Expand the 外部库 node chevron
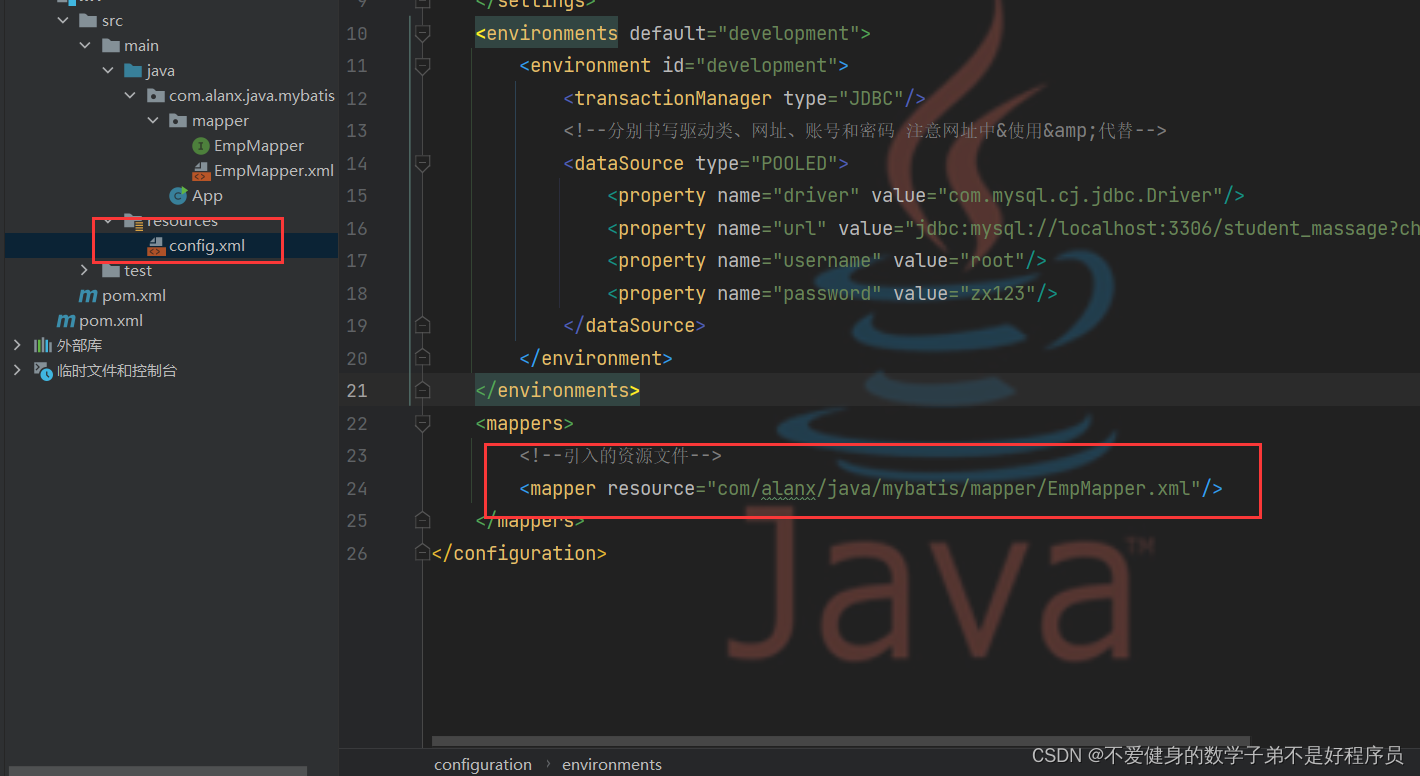The height and width of the screenshot is (776, 1420). pyautogui.click(x=17, y=346)
